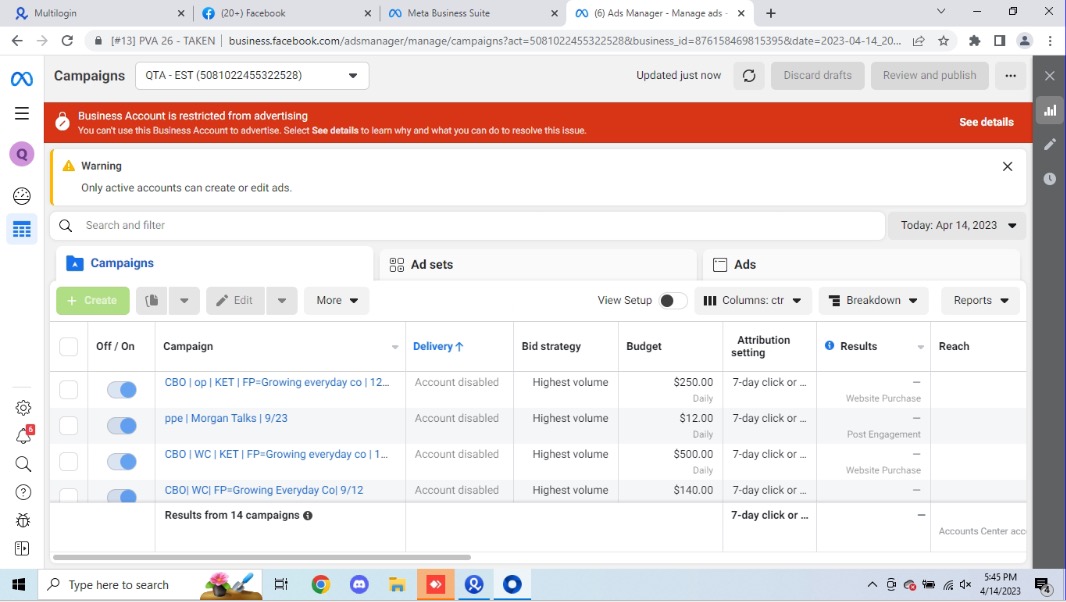1066x602 pixels.
Task: Turn off the CBO | op | KET campaign switch
Action: point(122,389)
